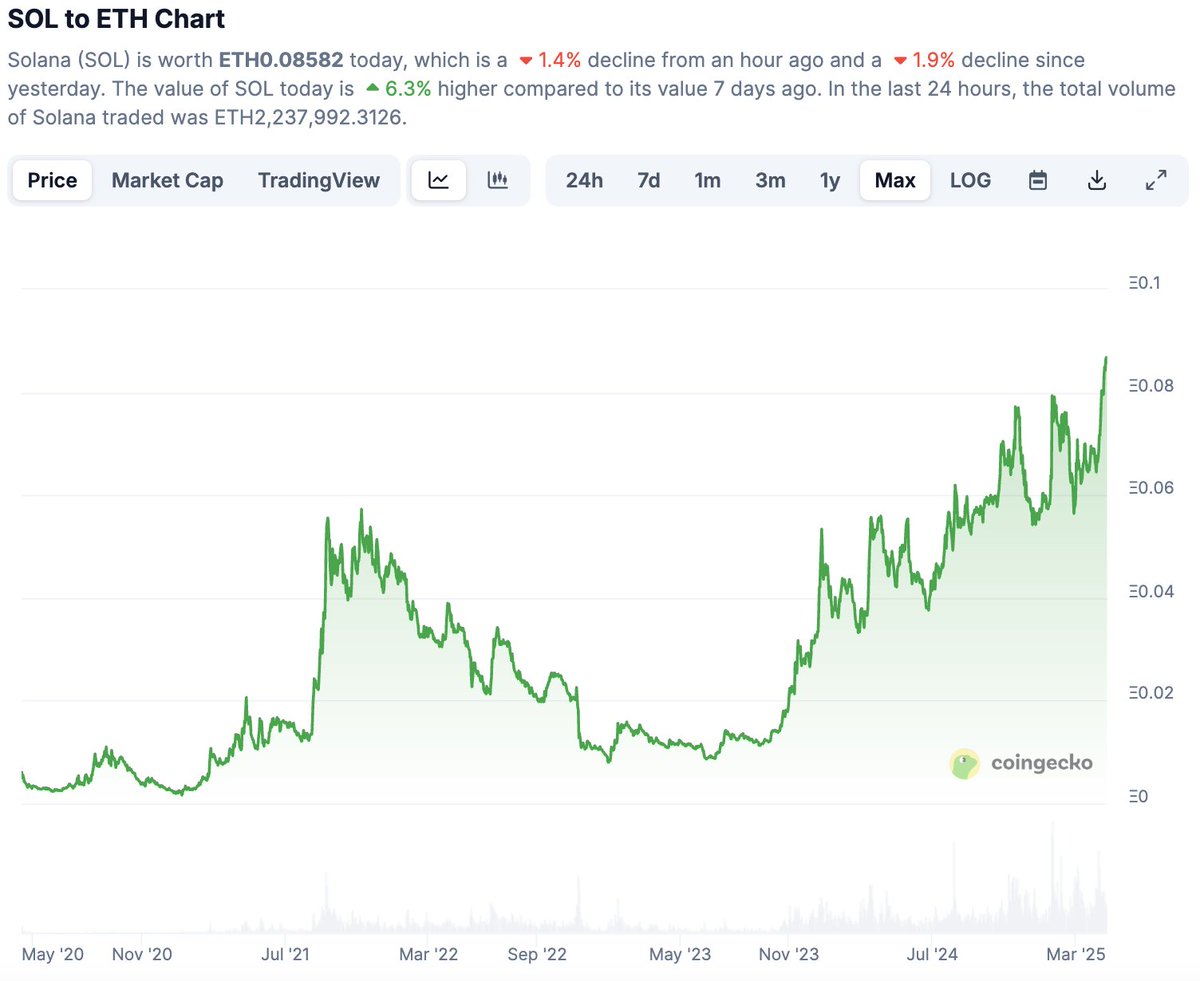Viewport: 1200px width, 981px height.
Task: Click the SOL to ETH Chart heading
Action: point(117,19)
